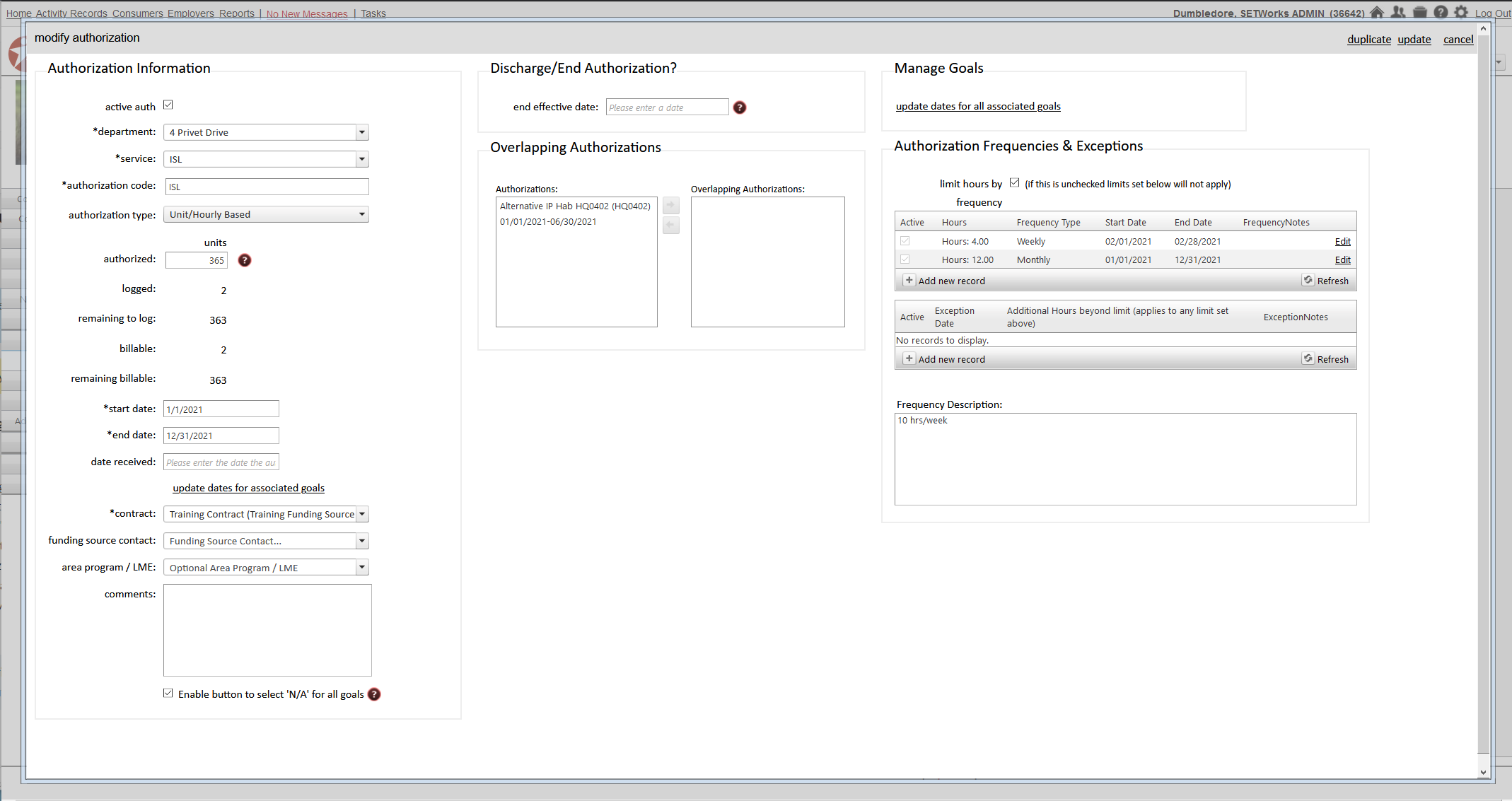Open Activity Records menu
1512x801 pixels.
pyautogui.click(x=71, y=13)
